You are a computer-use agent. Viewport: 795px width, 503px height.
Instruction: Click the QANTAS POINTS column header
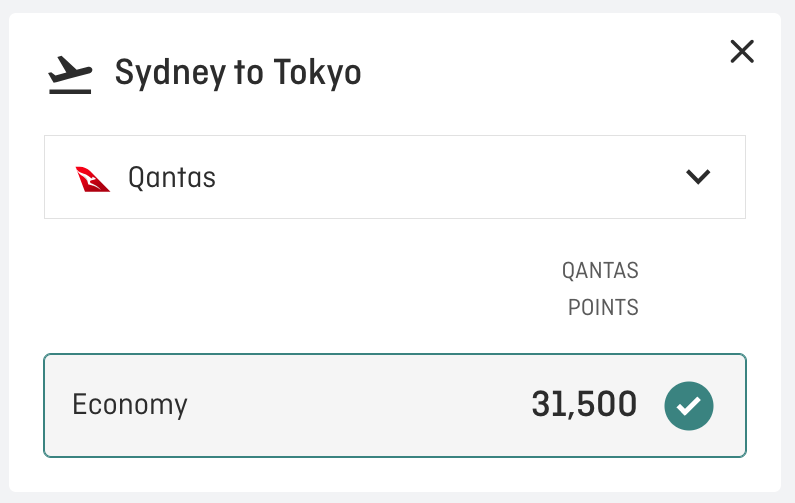point(601,289)
